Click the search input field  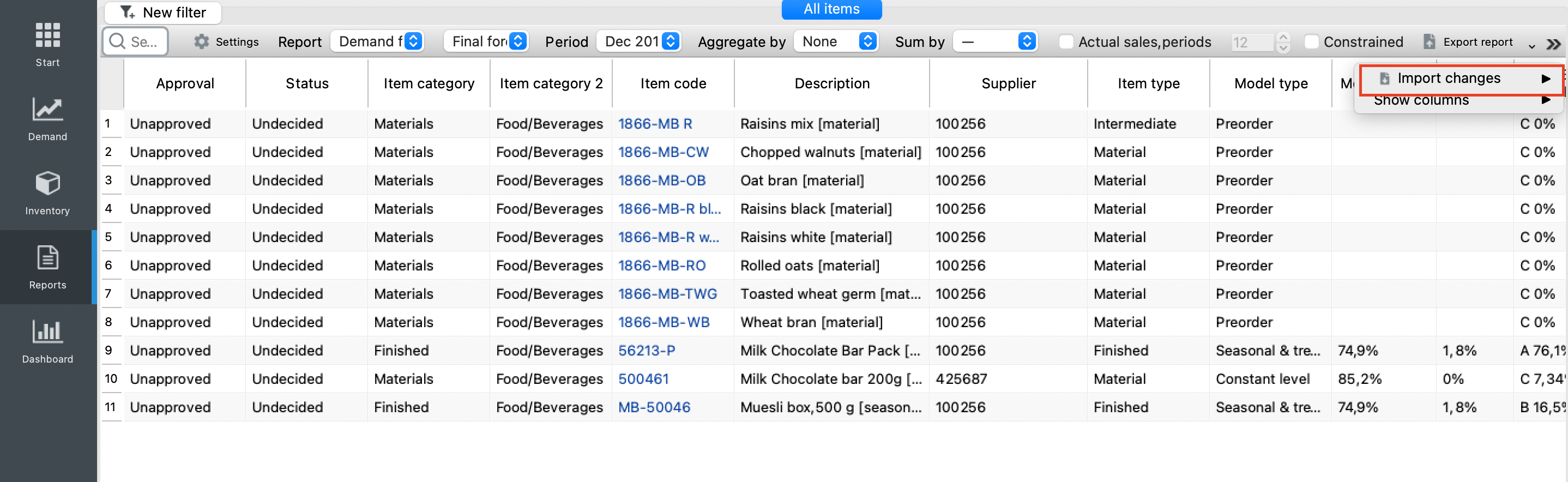point(136,41)
